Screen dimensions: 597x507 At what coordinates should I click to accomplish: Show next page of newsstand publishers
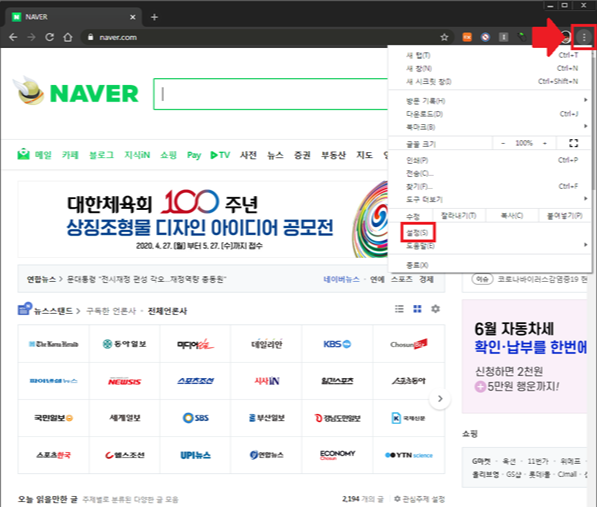440,399
